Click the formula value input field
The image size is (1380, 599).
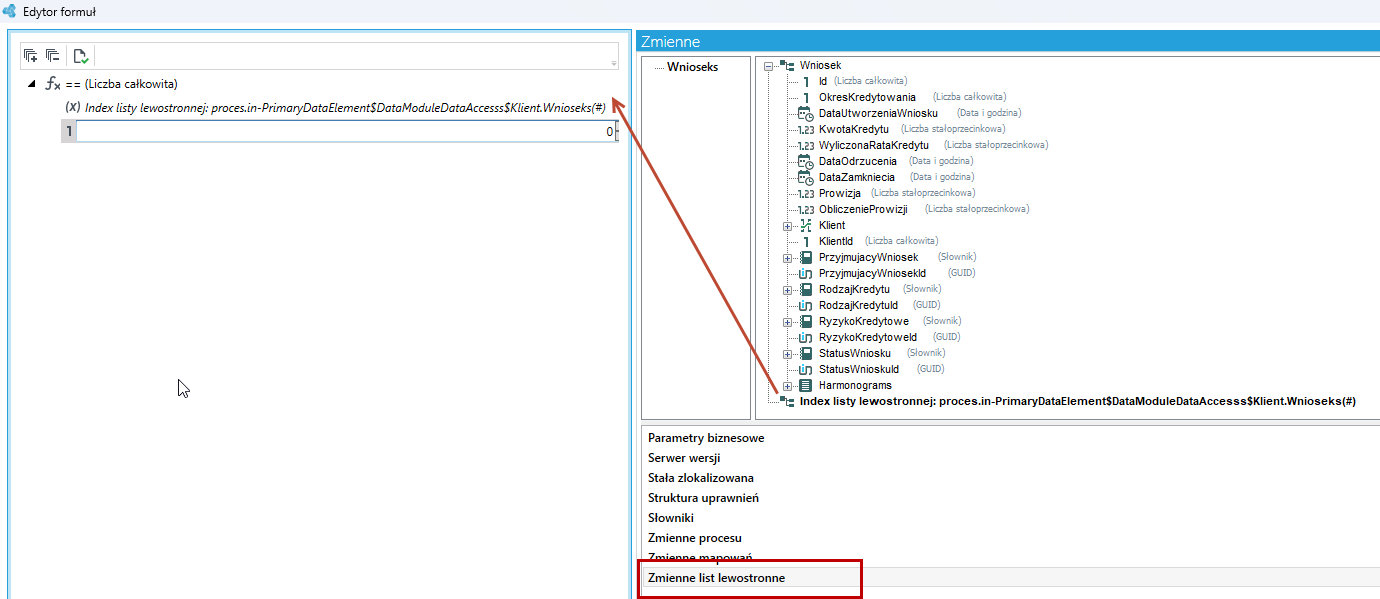tap(346, 131)
